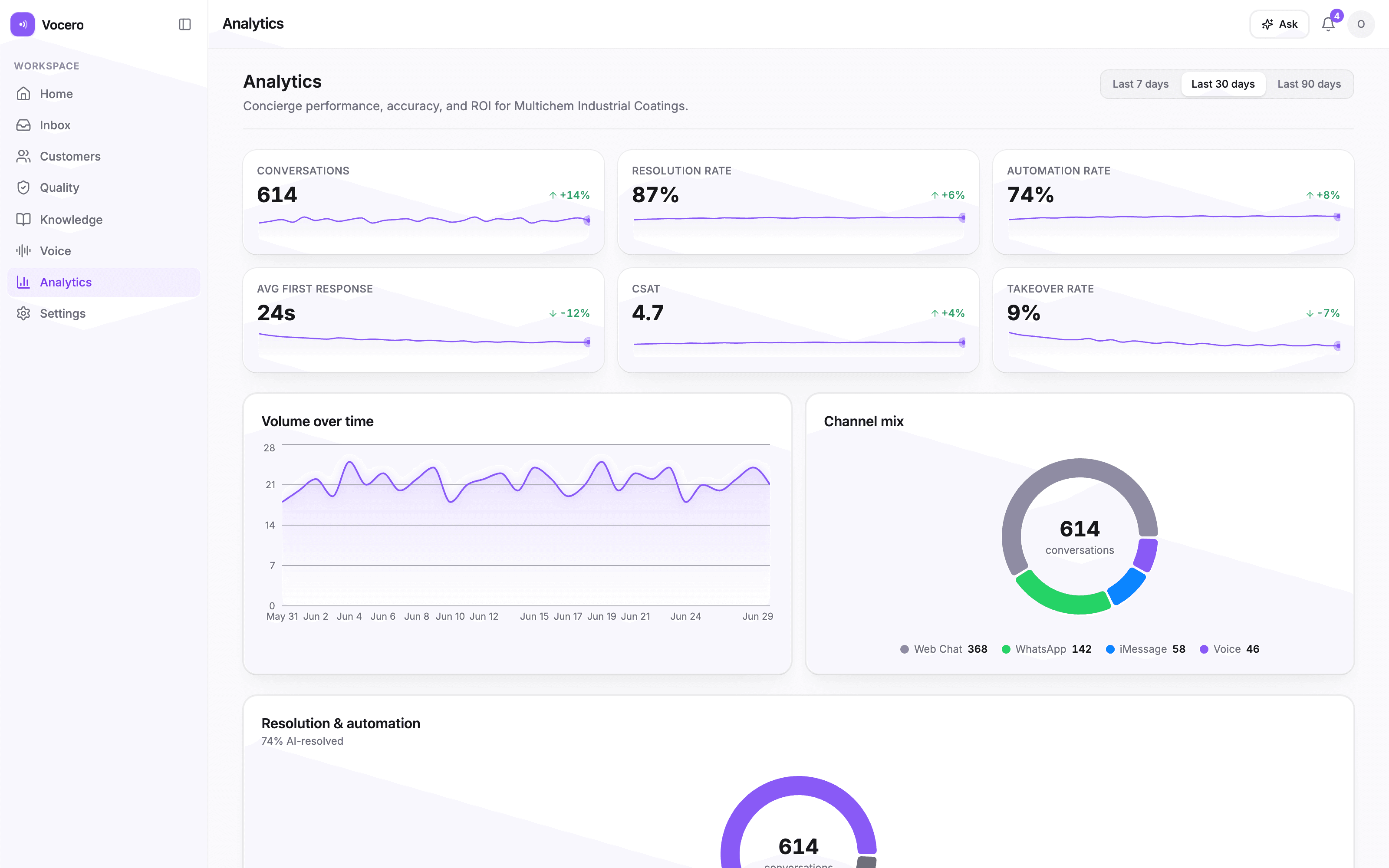Click the Channel mix heading

(x=863, y=421)
